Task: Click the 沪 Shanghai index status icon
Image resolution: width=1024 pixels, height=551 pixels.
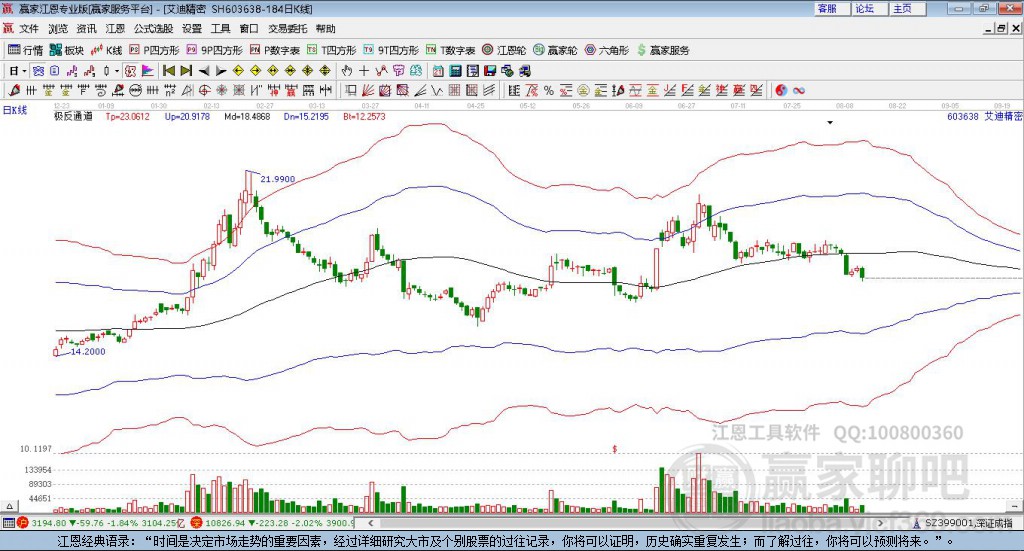Action: click(22, 522)
